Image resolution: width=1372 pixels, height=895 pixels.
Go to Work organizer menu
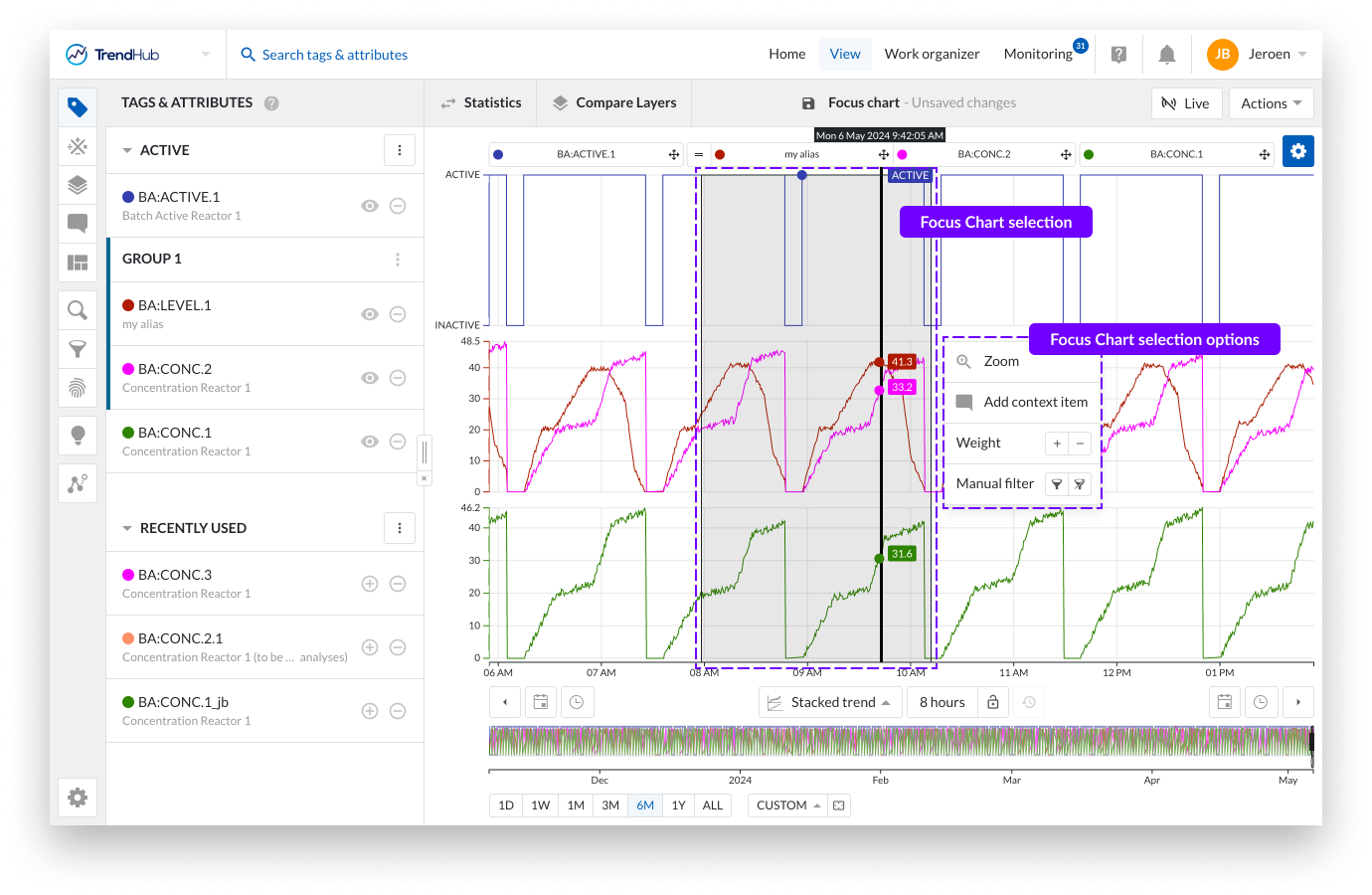(x=932, y=55)
